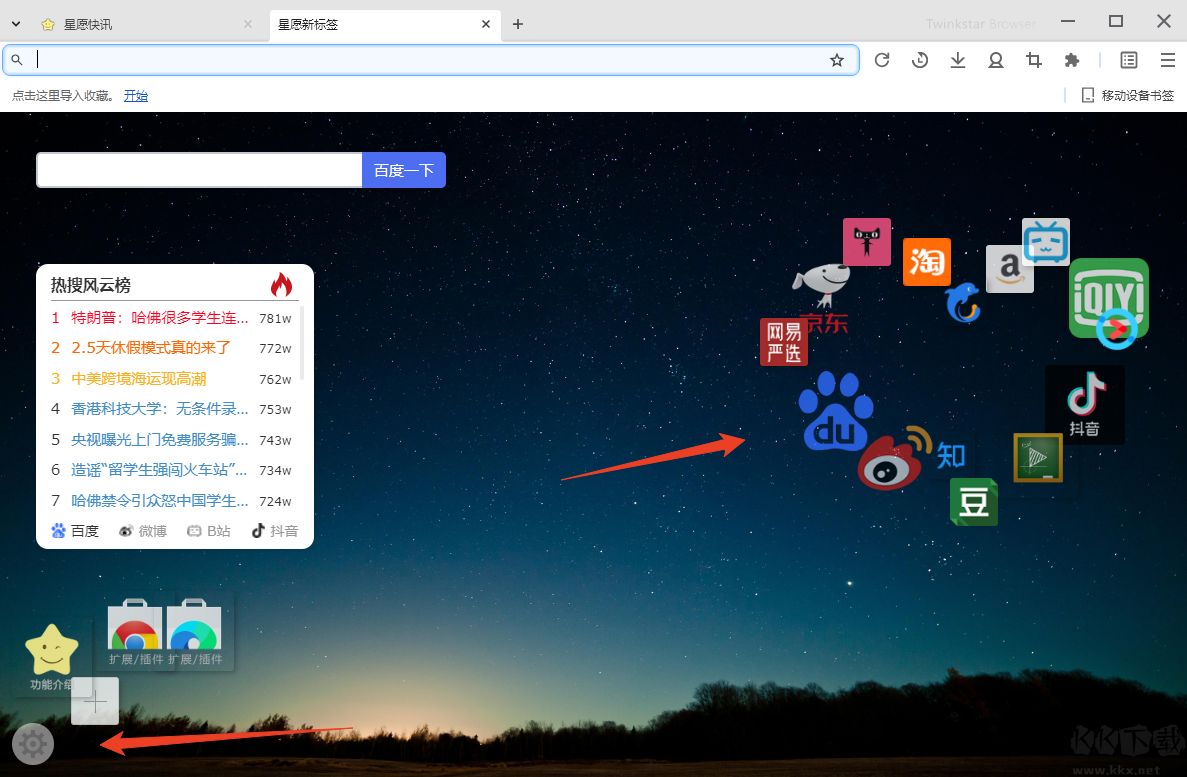1187x777 pixels.
Task: Close the 星愿快讯 tab
Action: (248, 24)
